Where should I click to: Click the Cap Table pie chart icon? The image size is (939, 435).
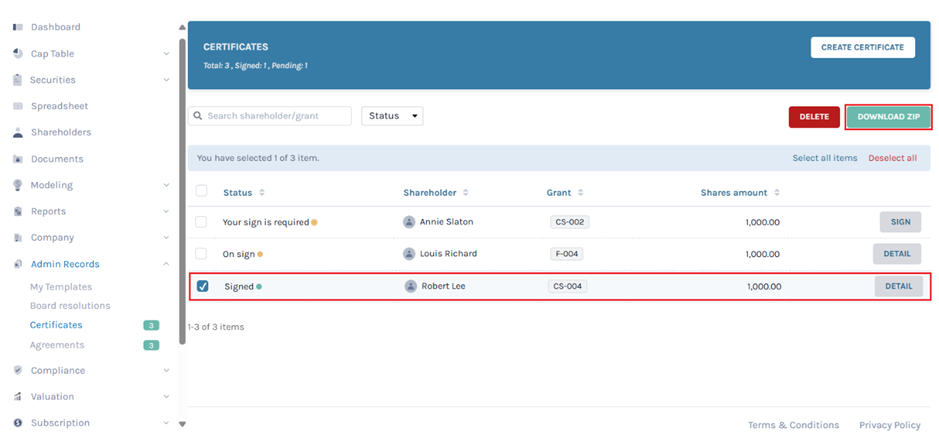tap(18, 54)
